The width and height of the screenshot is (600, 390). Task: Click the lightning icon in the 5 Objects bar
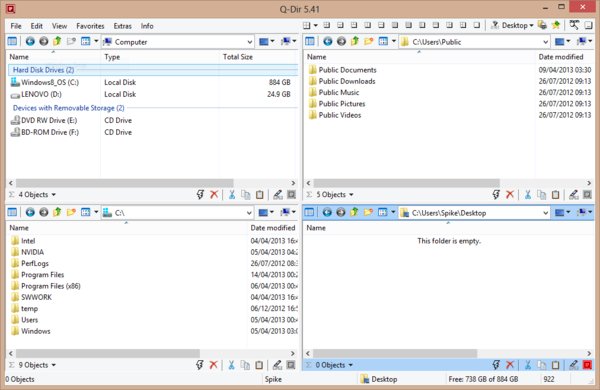[x=496, y=194]
